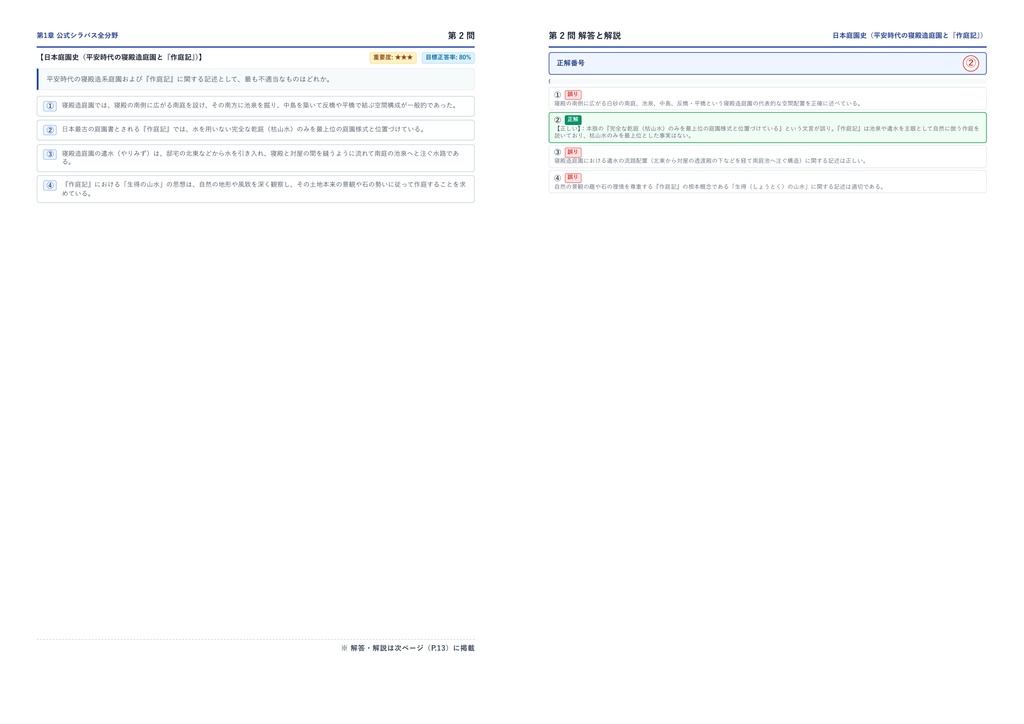This screenshot has height=724, width=1024.
Task: Click the 日本庭園史 header text on the answer page
Action: pos(908,35)
